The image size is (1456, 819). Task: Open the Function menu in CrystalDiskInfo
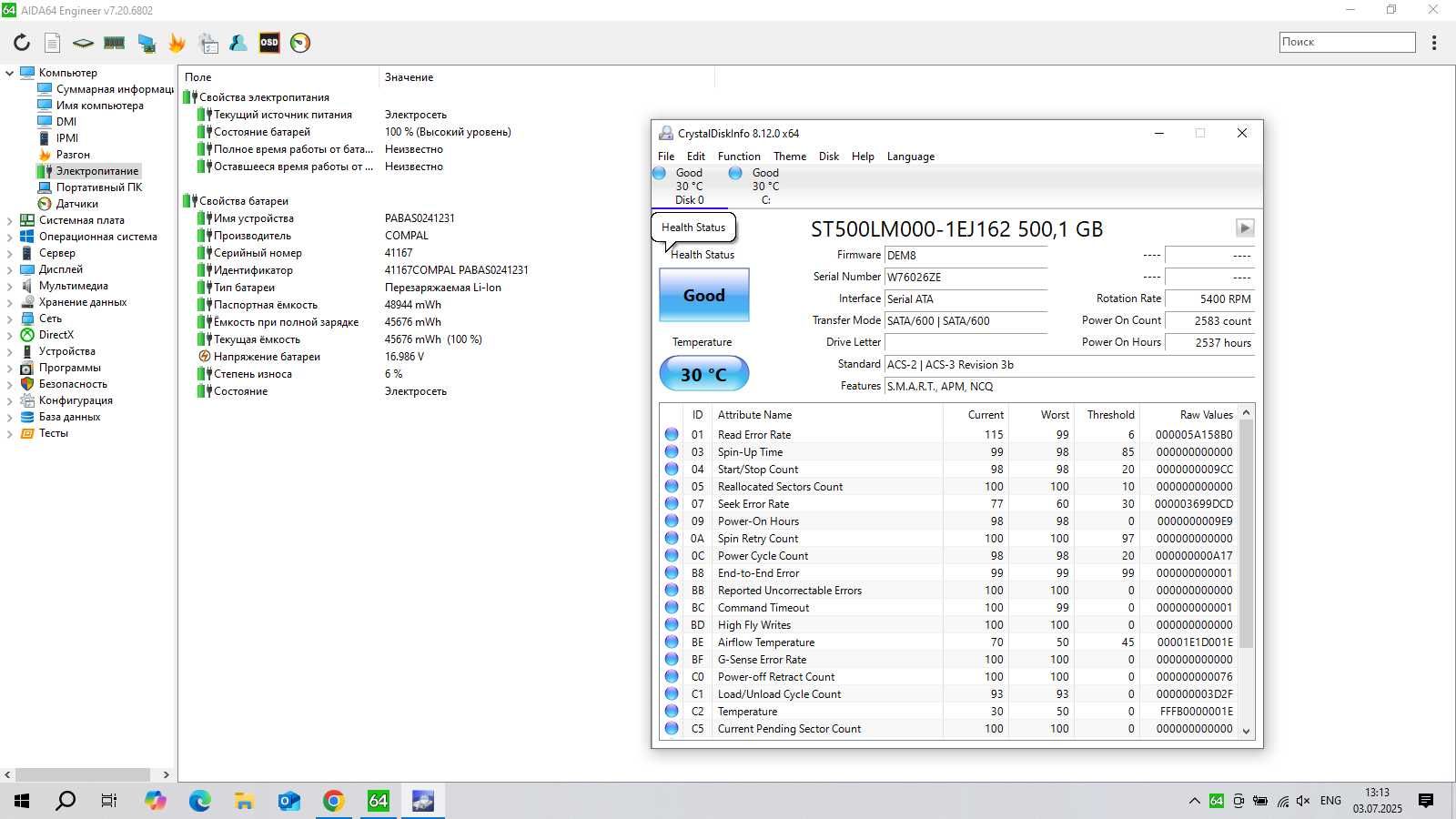pyautogui.click(x=739, y=157)
